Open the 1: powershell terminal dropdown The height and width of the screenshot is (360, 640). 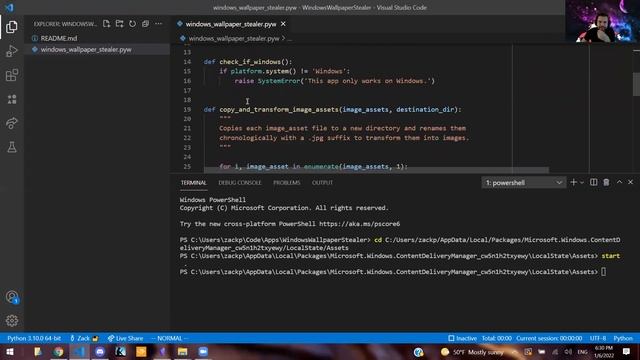tap(524, 183)
